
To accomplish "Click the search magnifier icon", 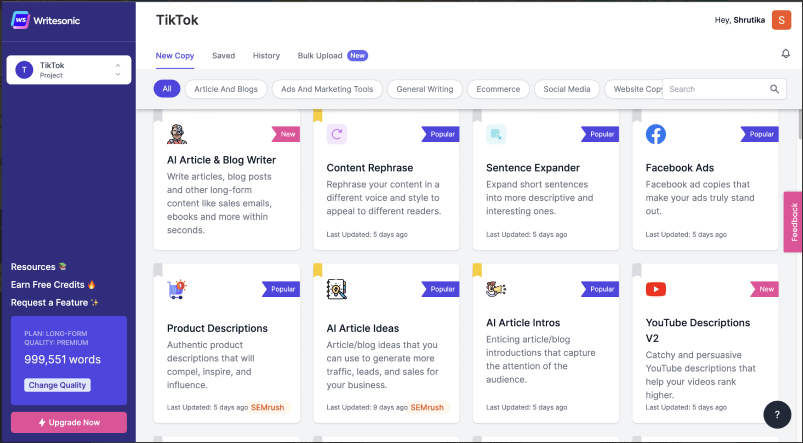I will [774, 89].
